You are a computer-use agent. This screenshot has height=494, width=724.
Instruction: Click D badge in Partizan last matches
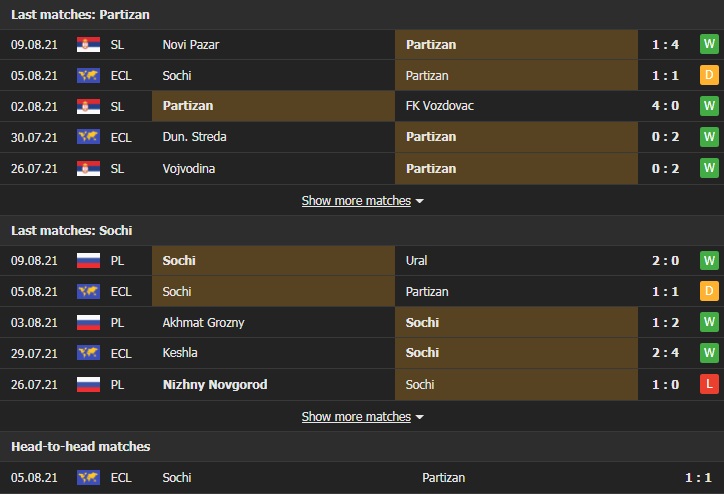(x=709, y=75)
